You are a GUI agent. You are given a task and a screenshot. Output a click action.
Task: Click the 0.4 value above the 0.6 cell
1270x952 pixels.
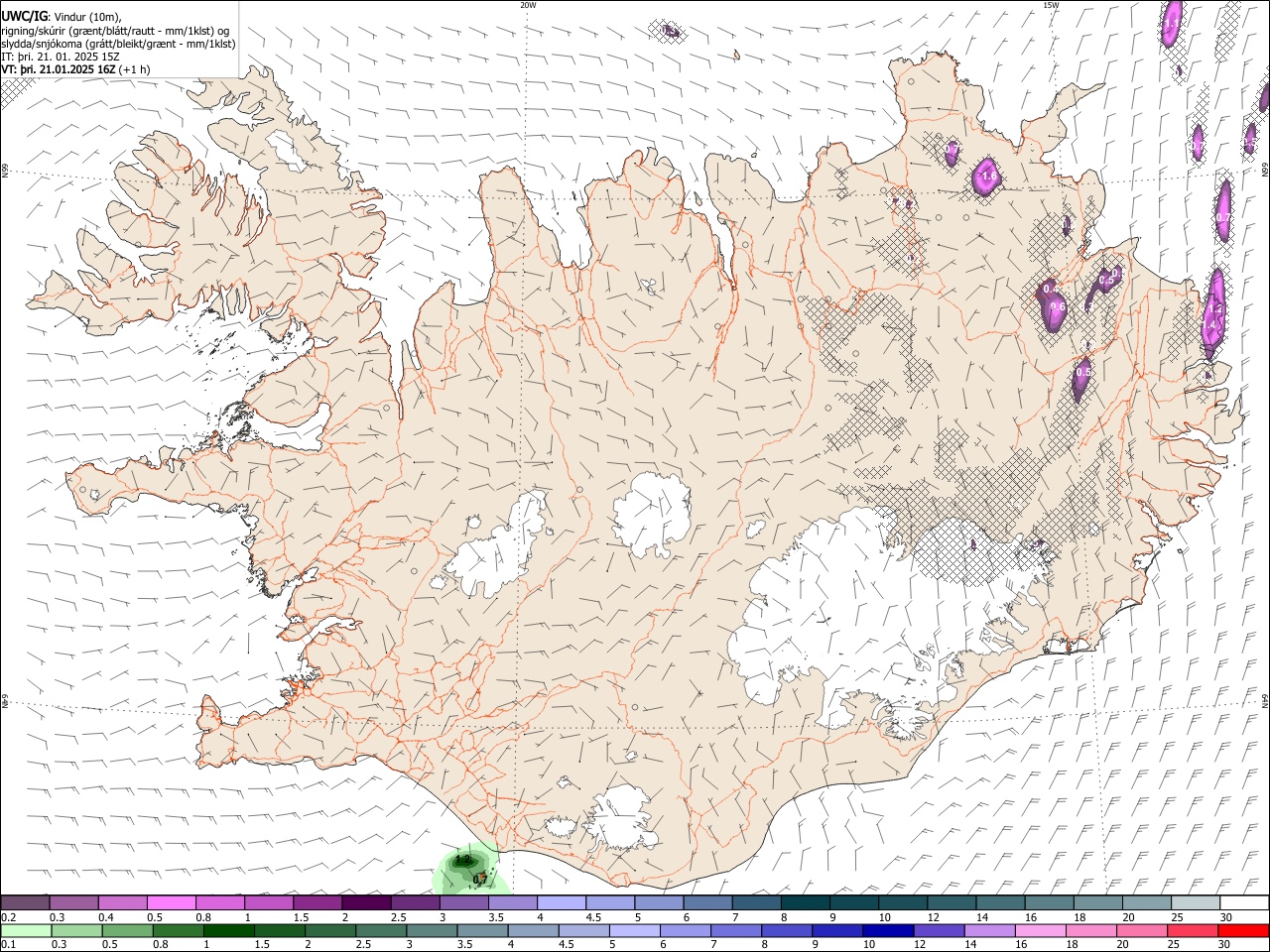(1051, 289)
